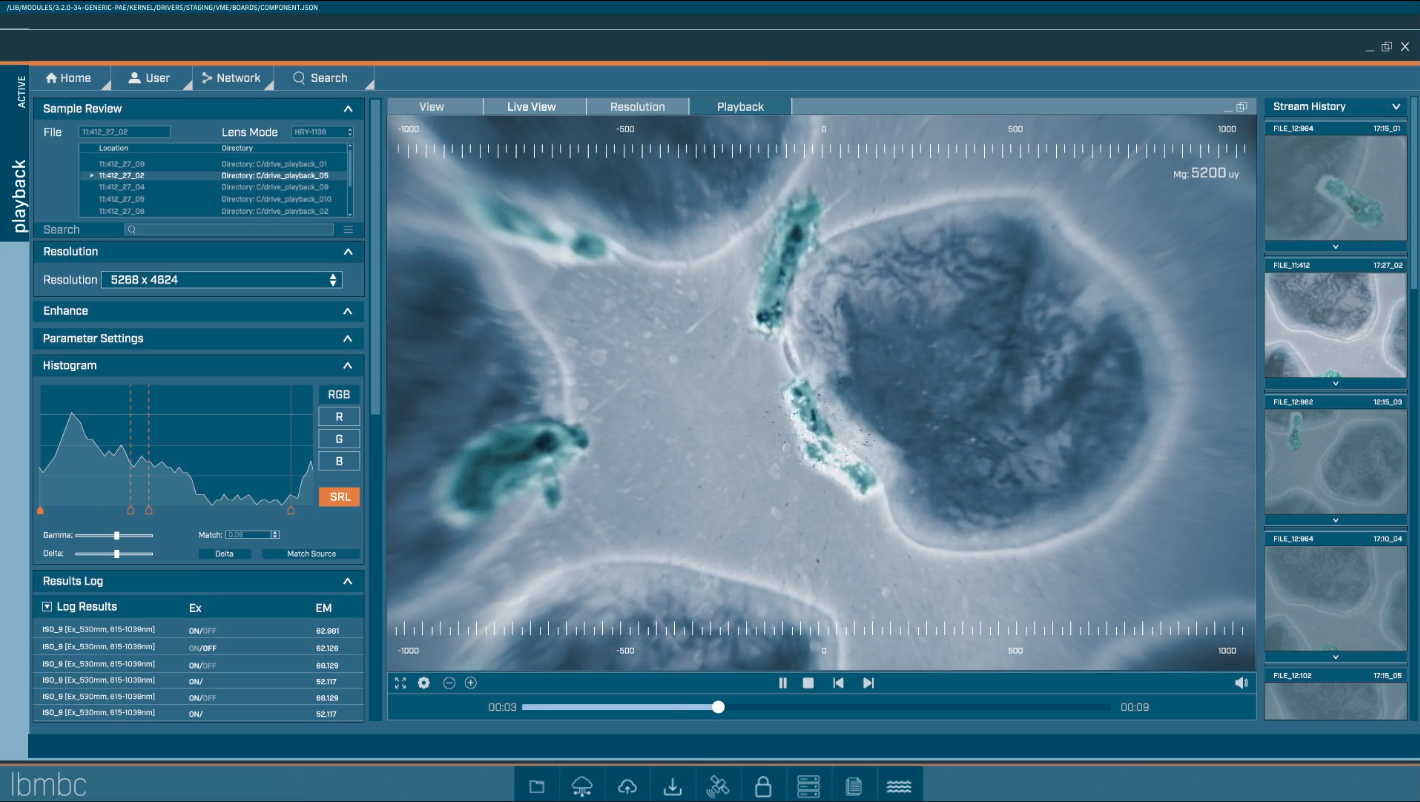Select file row 11:412_27_04
Screen dimensions: 1420x802
[215, 187]
